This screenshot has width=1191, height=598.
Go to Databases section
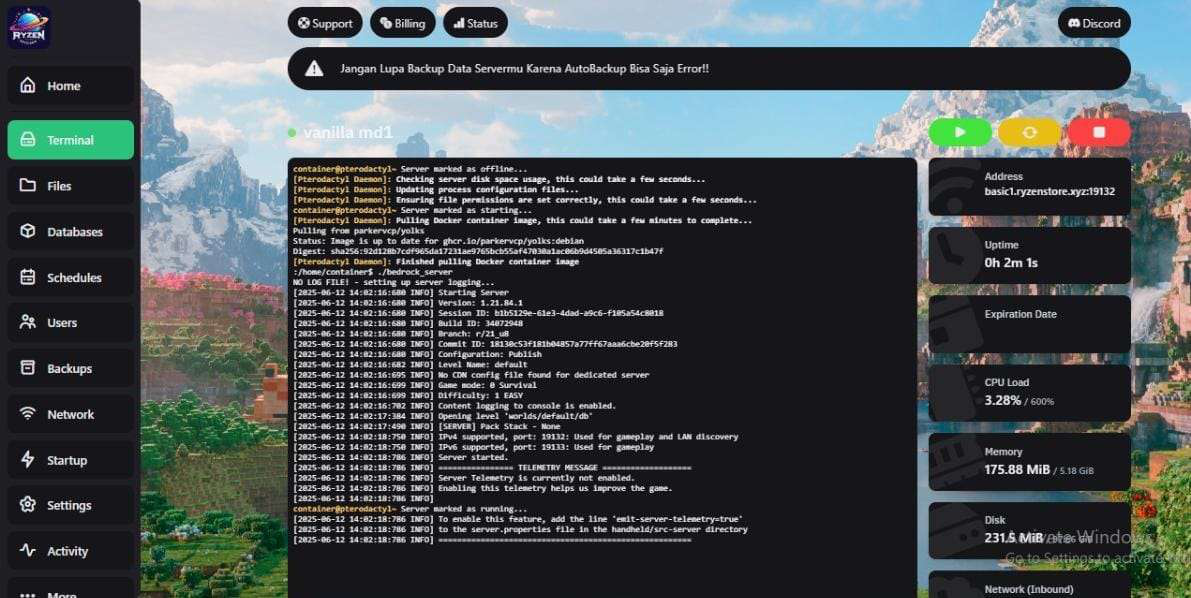[x=71, y=232]
